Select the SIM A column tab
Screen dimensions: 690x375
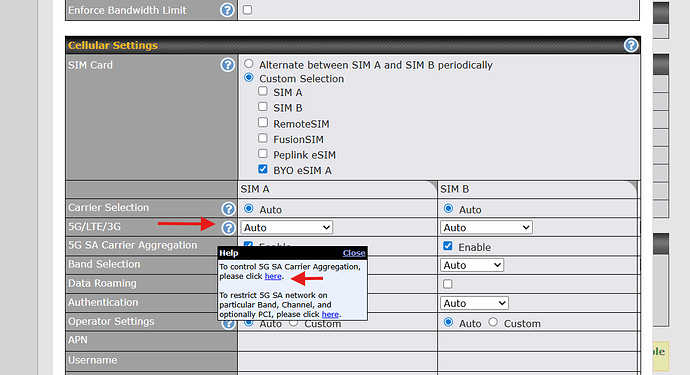[x=338, y=189]
